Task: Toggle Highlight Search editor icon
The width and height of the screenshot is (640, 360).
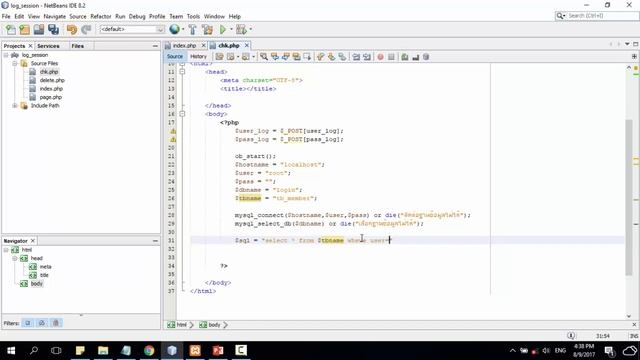Action: click(x=296, y=57)
